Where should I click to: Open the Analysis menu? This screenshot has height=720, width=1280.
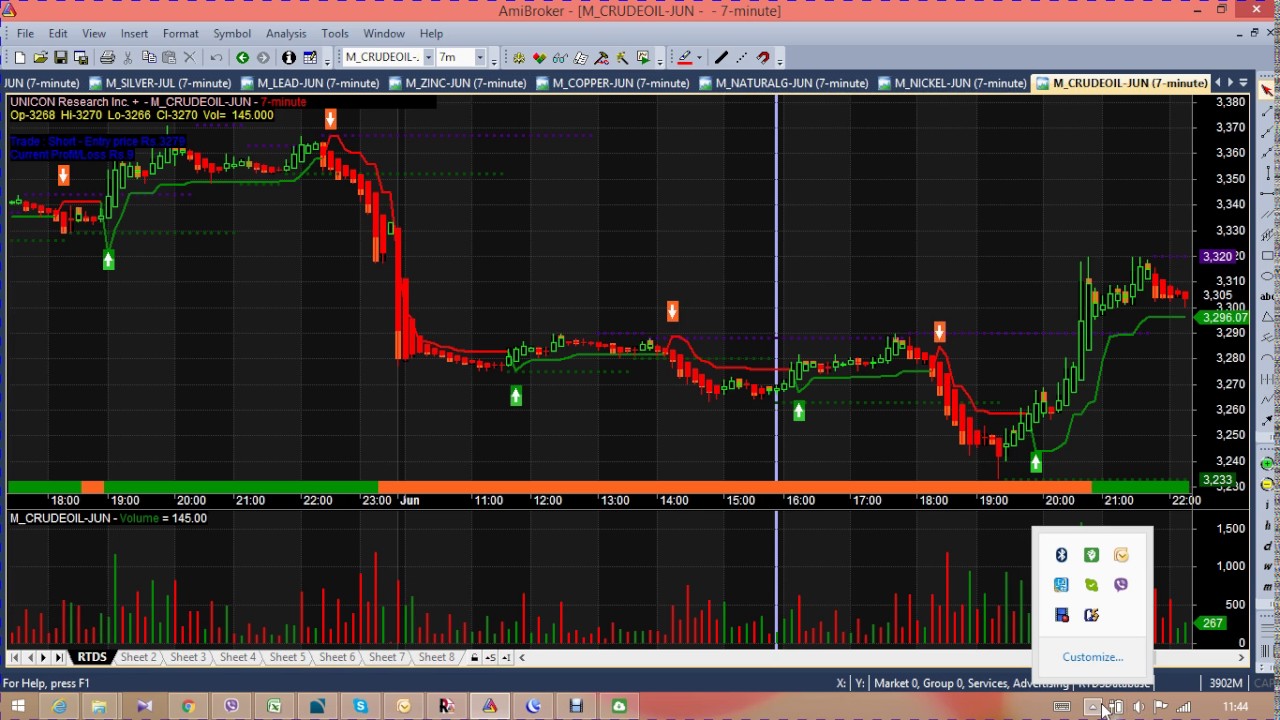coord(286,33)
